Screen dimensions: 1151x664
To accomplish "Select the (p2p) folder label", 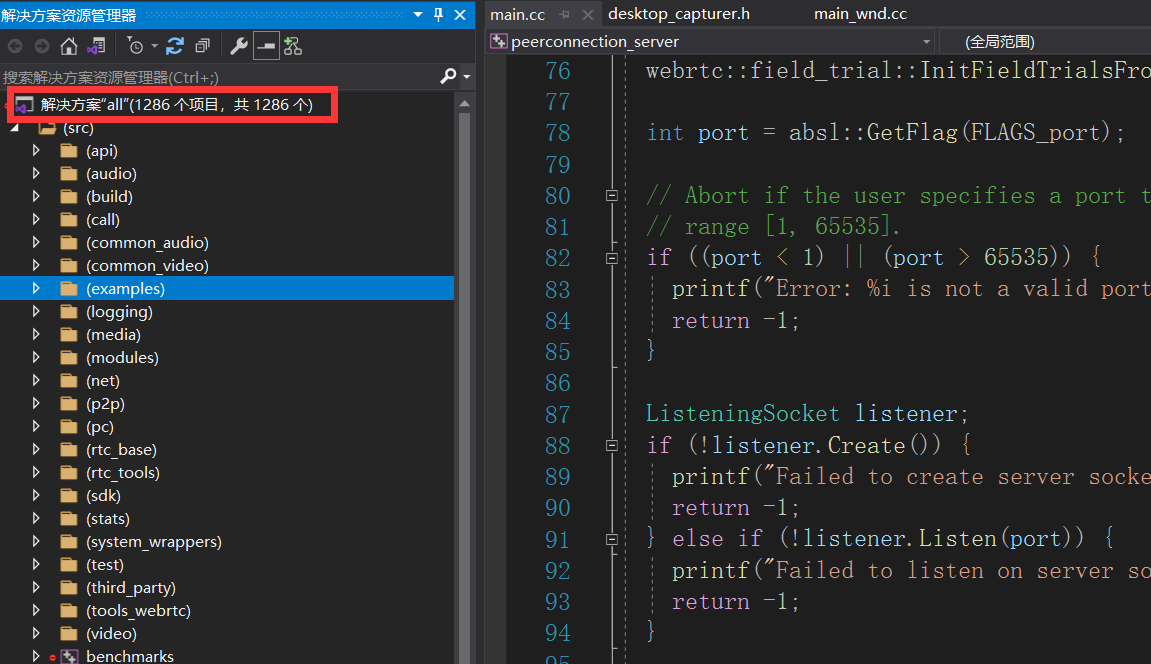I will coord(105,404).
